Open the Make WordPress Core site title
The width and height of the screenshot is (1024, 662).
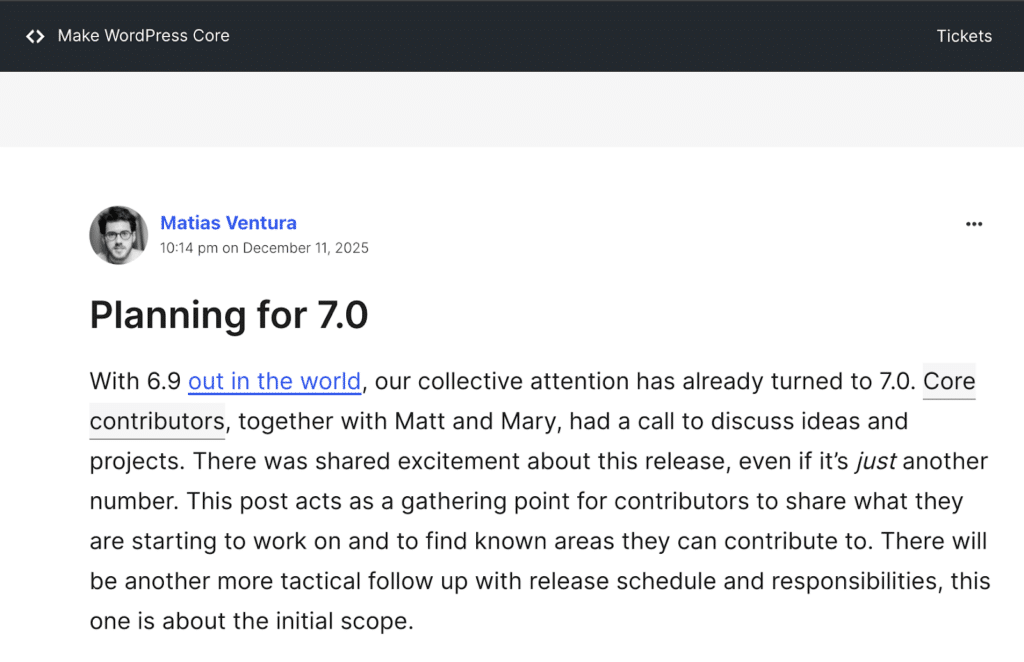click(x=143, y=36)
